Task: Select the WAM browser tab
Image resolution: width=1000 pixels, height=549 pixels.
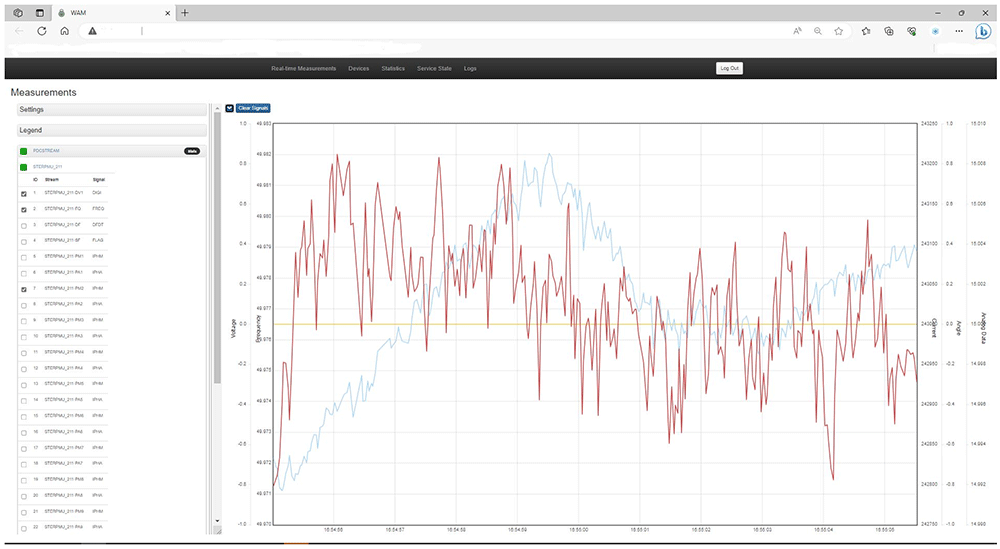Action: point(114,13)
